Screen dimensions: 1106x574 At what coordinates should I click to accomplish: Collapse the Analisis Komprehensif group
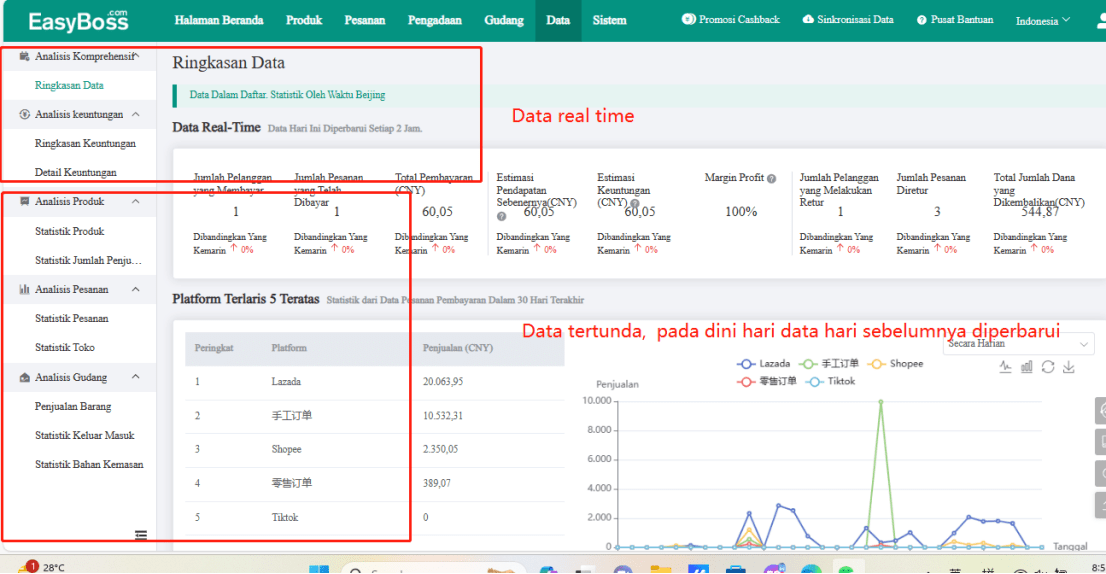click(x=136, y=56)
